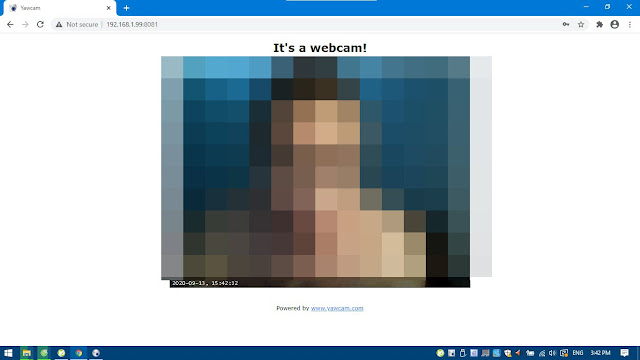Select the address bar URL 192.168.1.99:8081
Screen dimensions: 640x360
pos(132,24)
